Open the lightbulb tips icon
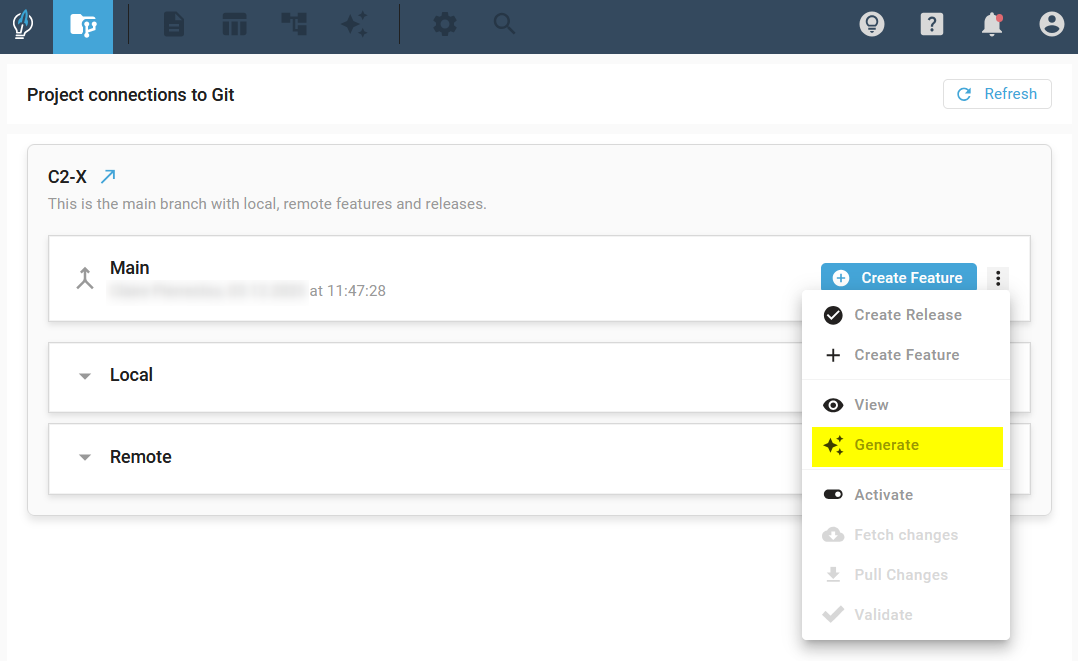Image resolution: width=1078 pixels, height=661 pixels. 872,25
